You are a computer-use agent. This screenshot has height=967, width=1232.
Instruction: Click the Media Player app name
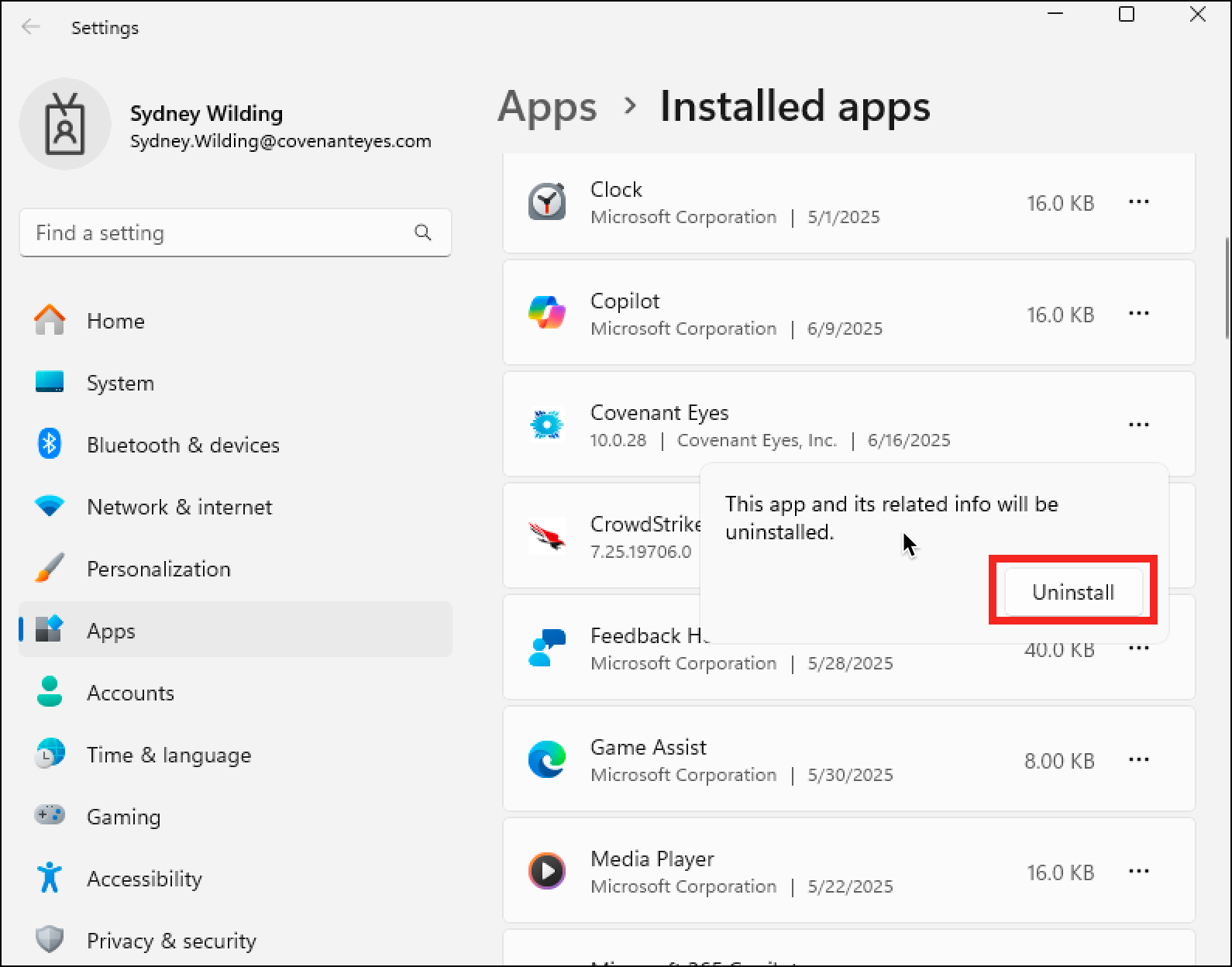pos(652,859)
